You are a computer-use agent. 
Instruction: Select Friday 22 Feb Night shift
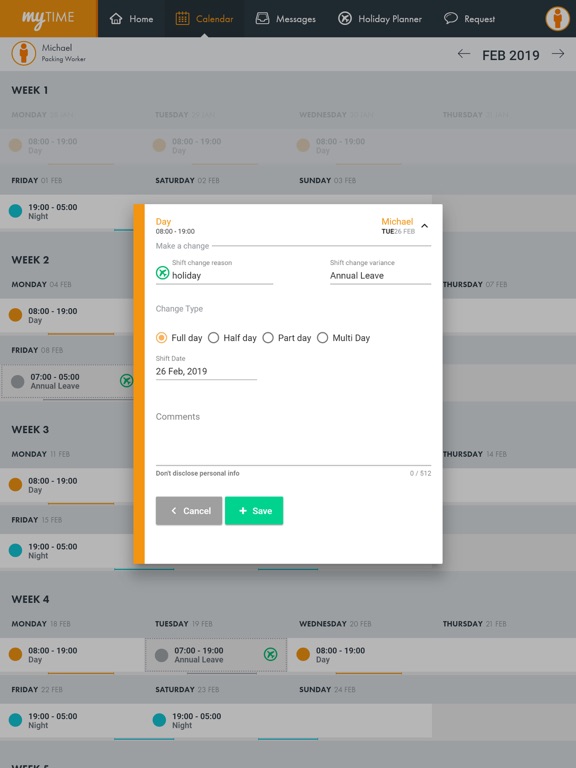[x=72, y=720]
